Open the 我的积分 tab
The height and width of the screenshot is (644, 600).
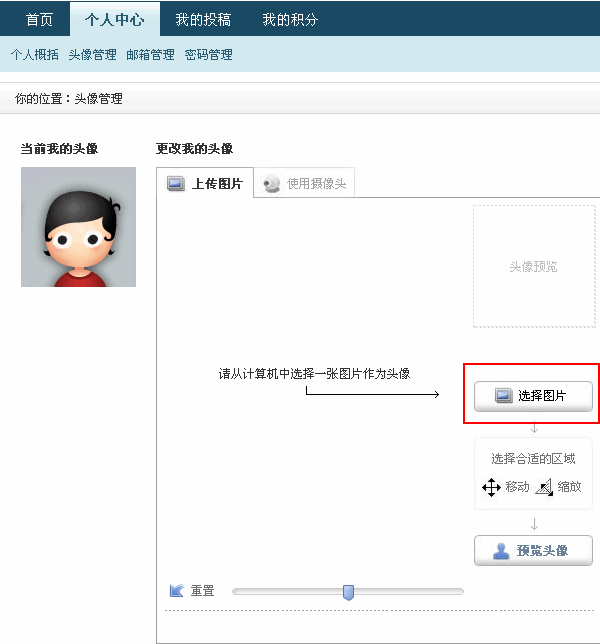tap(290, 19)
